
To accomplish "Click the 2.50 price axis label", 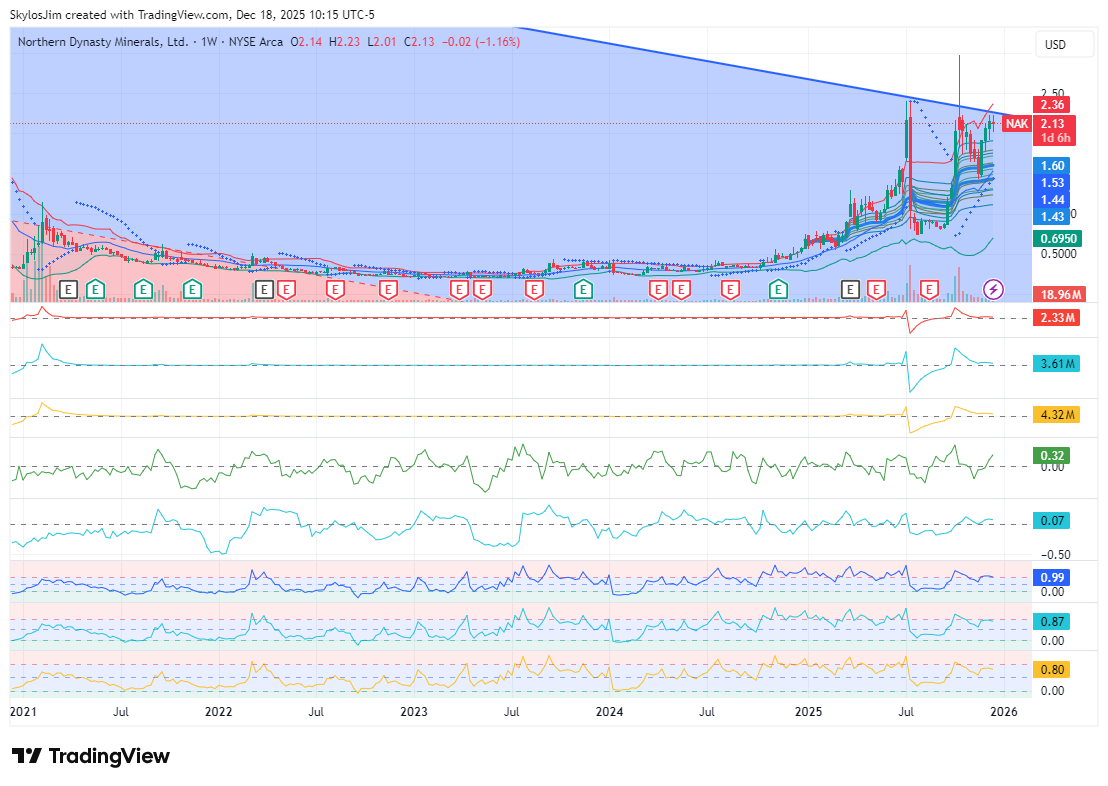I will coord(1052,93).
